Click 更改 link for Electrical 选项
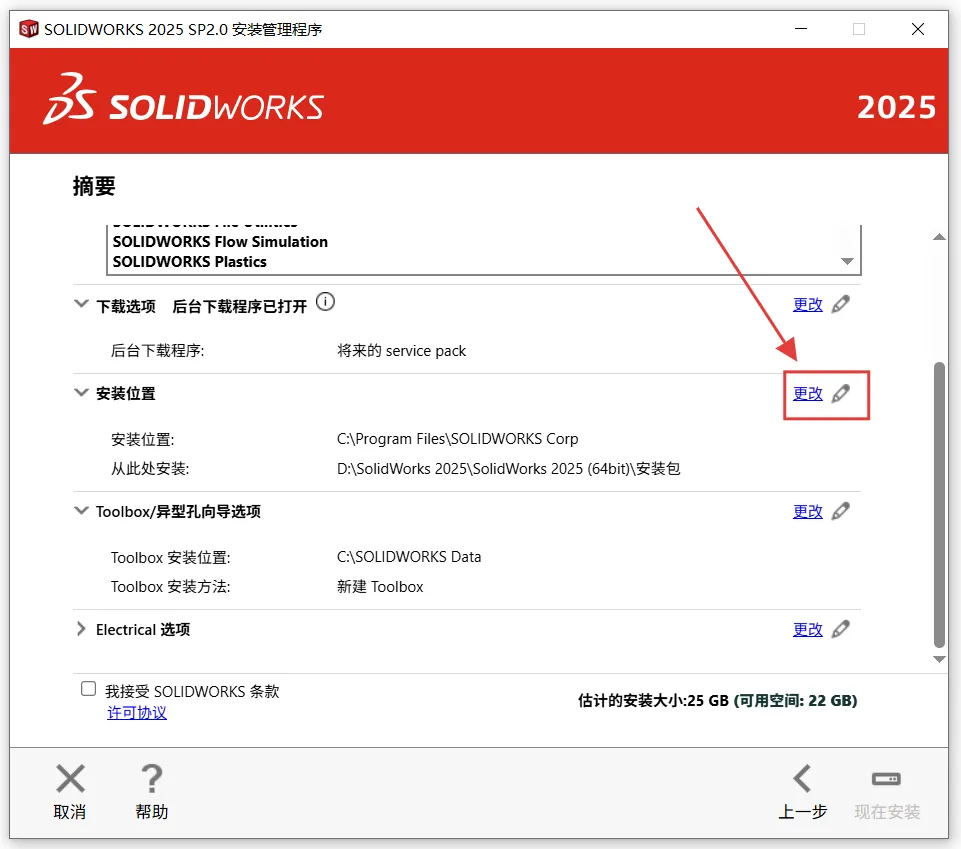Image resolution: width=961 pixels, height=849 pixels. [808, 630]
